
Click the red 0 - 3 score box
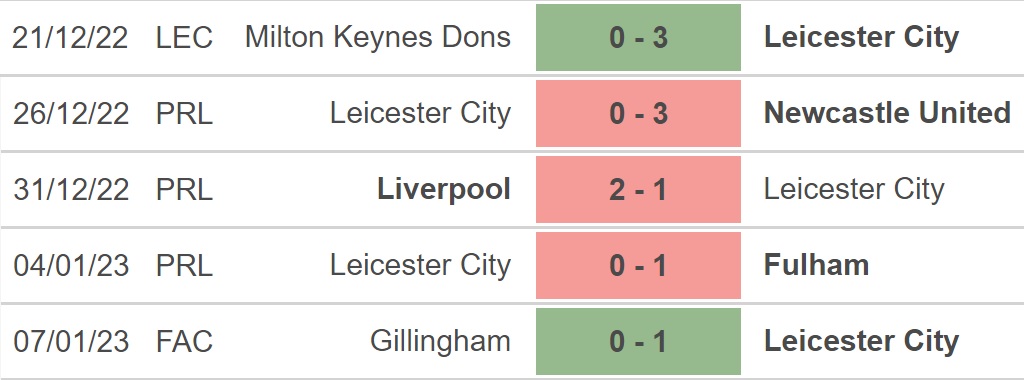638,114
